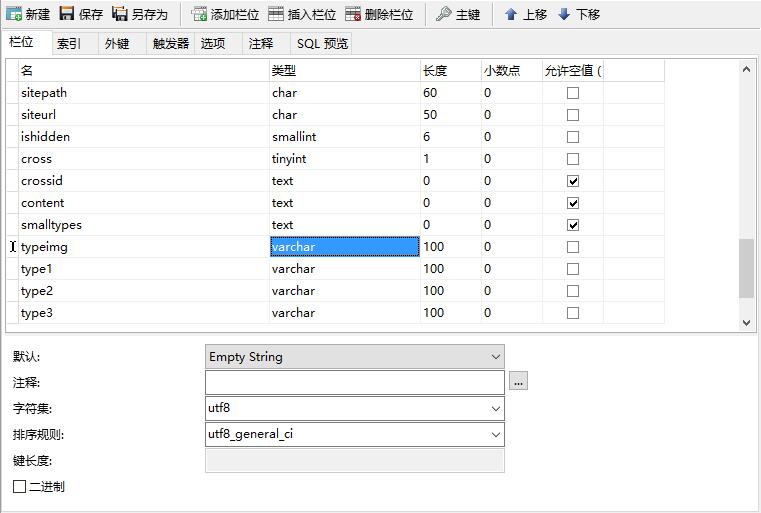Image resolution: width=761 pixels, height=513 pixels.
Task: Click the 保存 (Save) disk icon
Action: coord(66,14)
